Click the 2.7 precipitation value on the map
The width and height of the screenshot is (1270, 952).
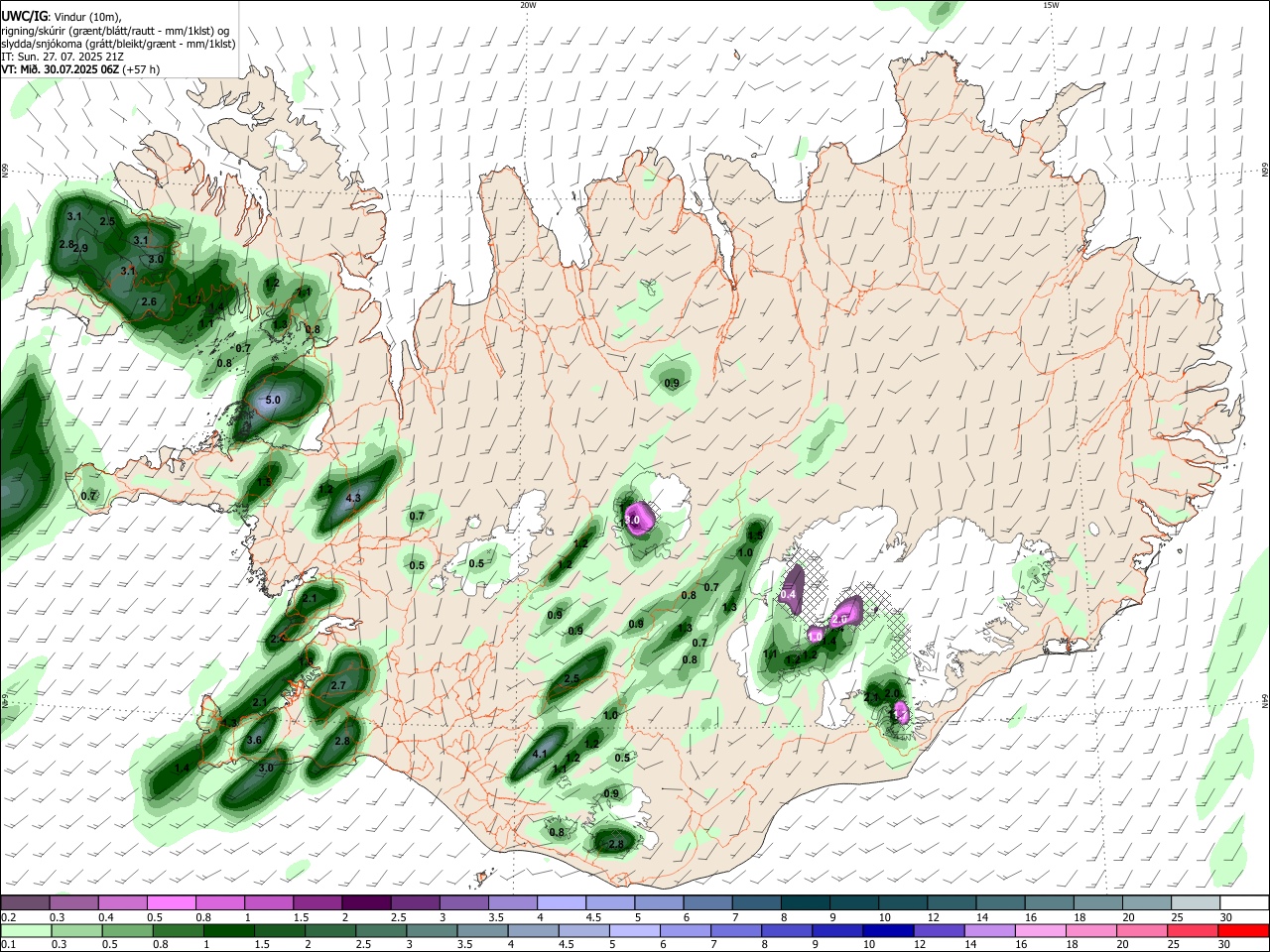pyautogui.click(x=338, y=685)
